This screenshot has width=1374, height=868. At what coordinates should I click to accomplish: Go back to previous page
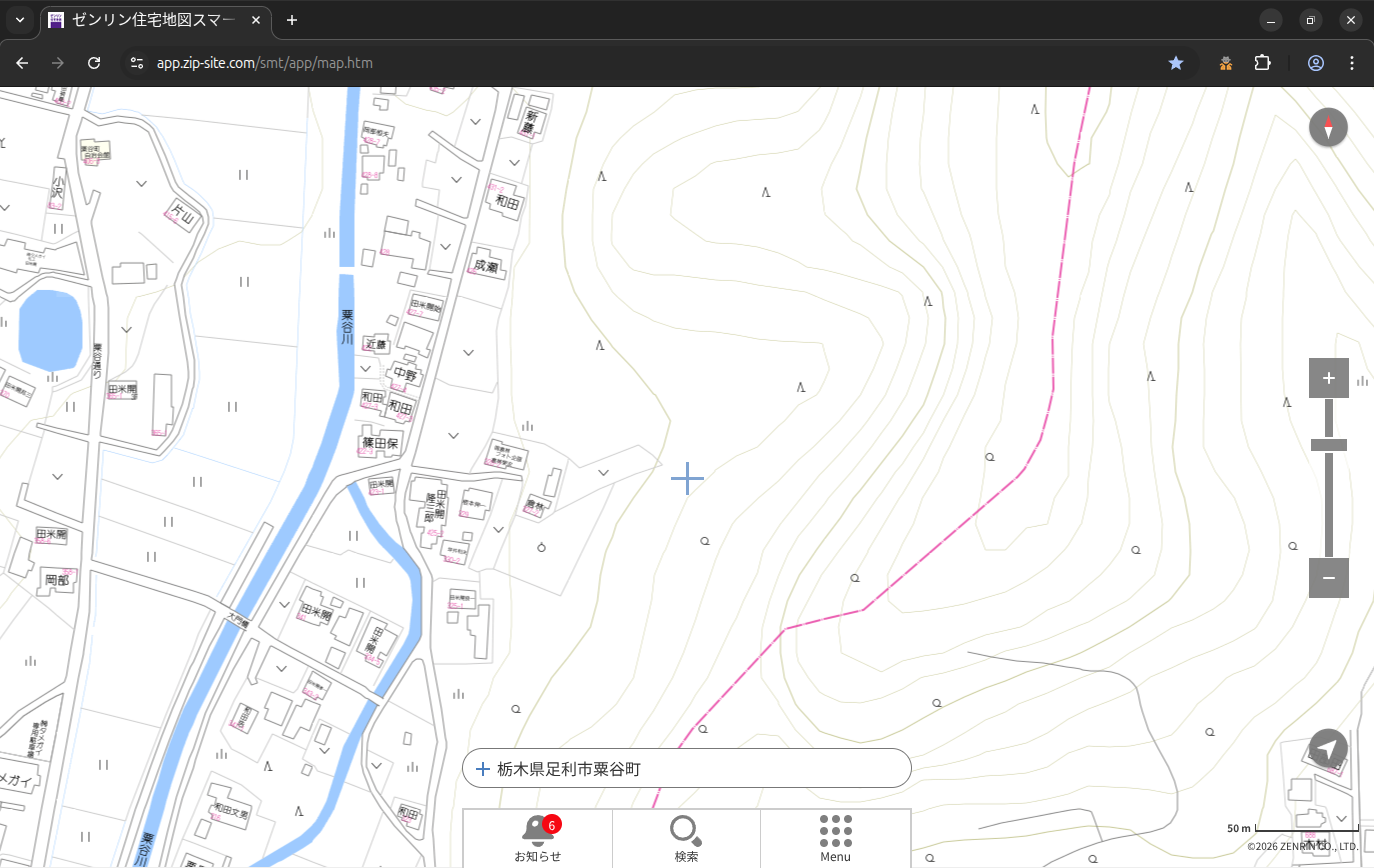pos(22,63)
